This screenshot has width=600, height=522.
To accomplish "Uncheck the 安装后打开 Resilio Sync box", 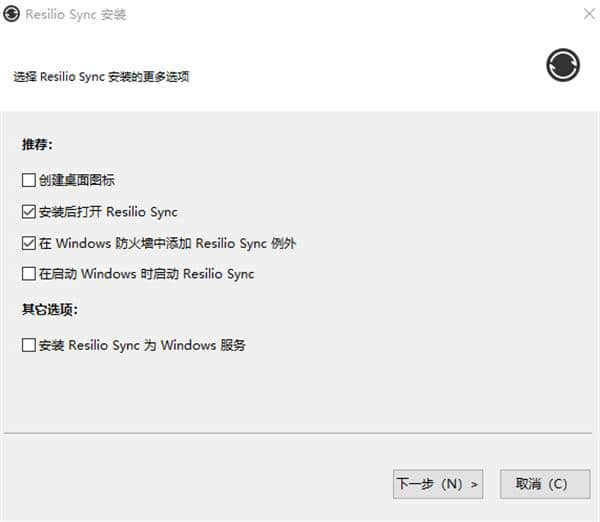I will (29, 212).
